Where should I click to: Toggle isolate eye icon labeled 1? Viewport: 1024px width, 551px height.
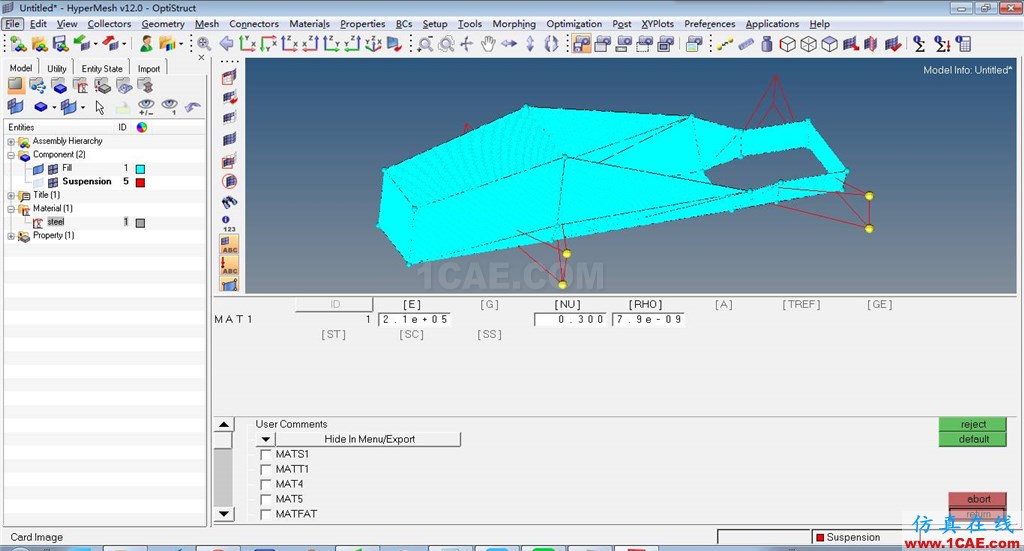[x=170, y=107]
